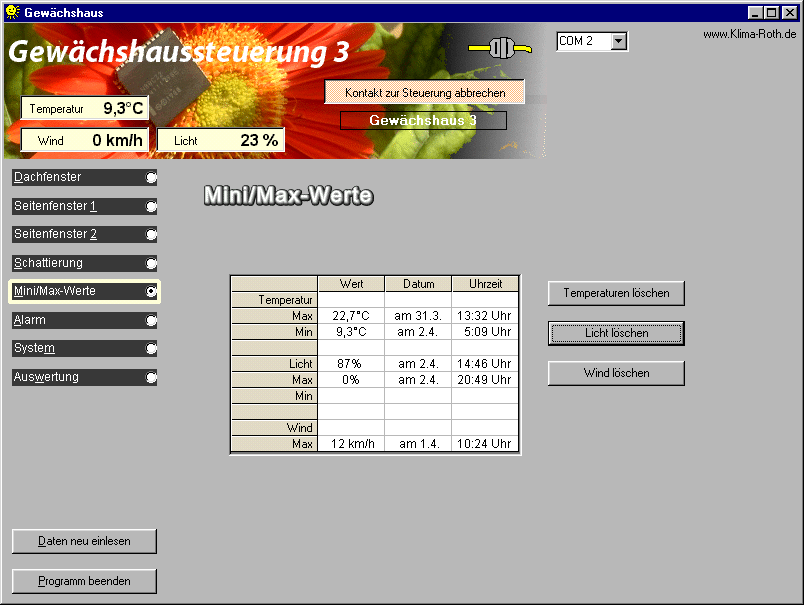Maximize the Gewächshaus window

pyautogui.click(x=771, y=12)
